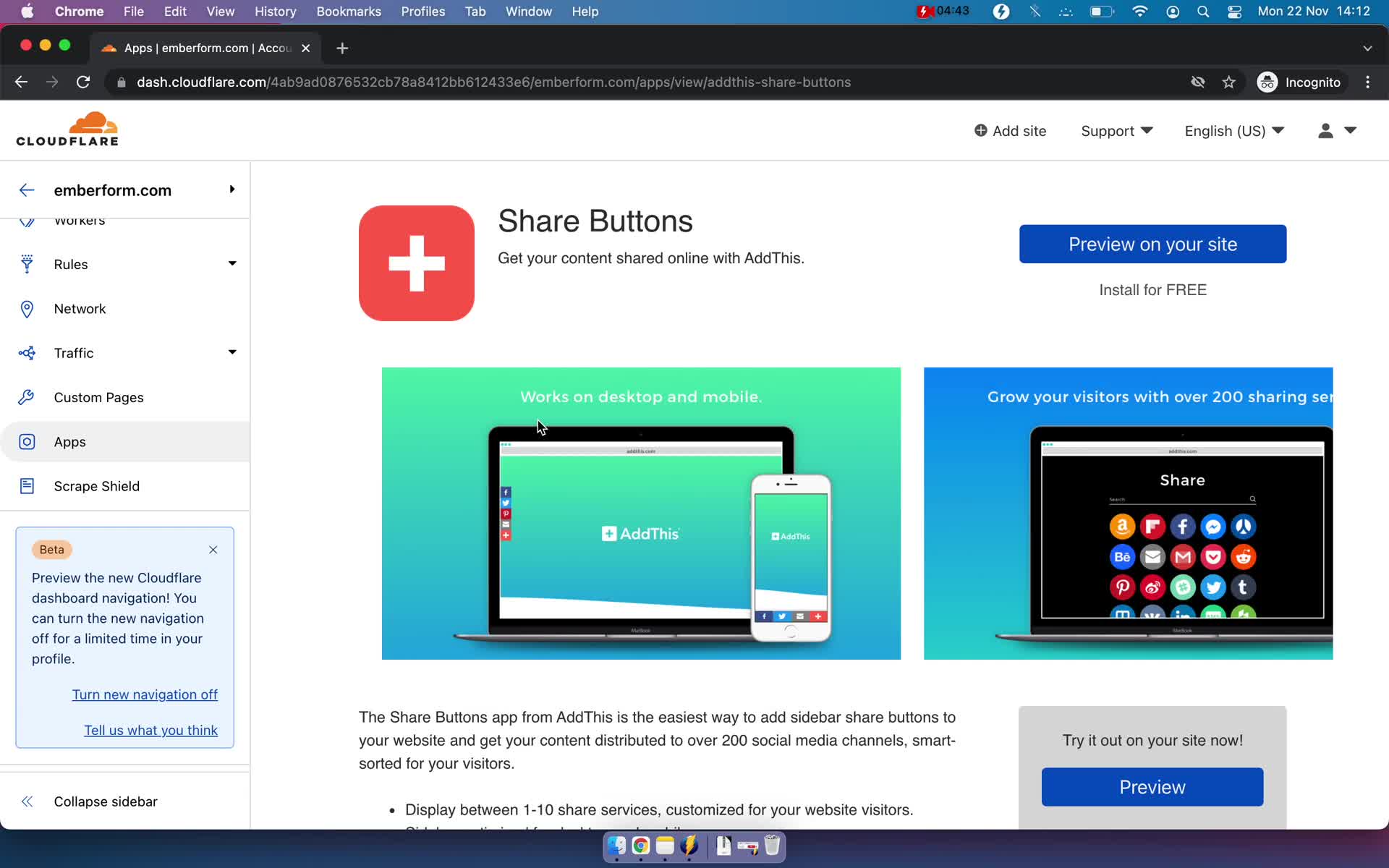The image size is (1389, 868).
Task: Click the Apps sidebar icon
Action: (x=26, y=441)
